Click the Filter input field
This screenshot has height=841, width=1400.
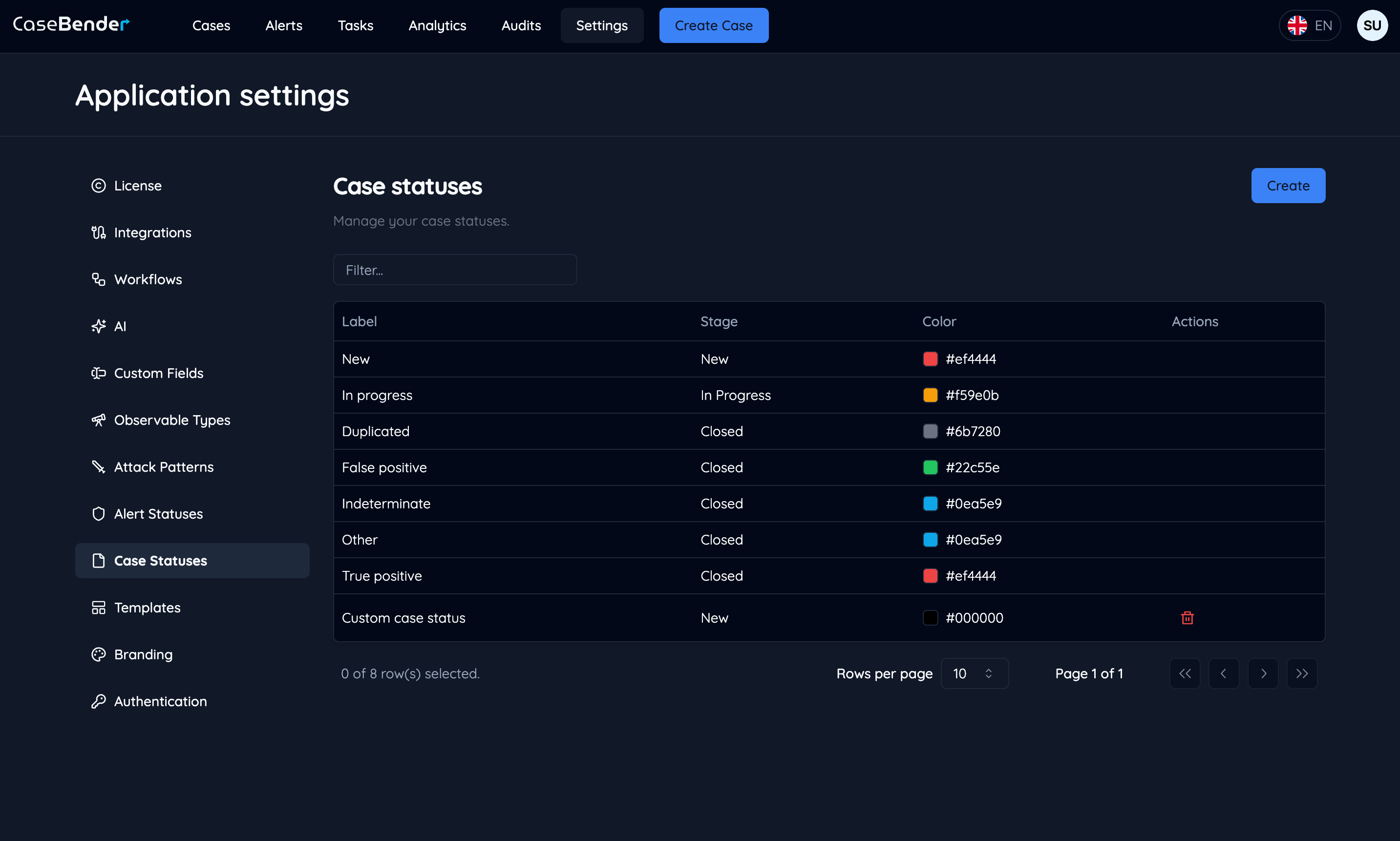455,270
